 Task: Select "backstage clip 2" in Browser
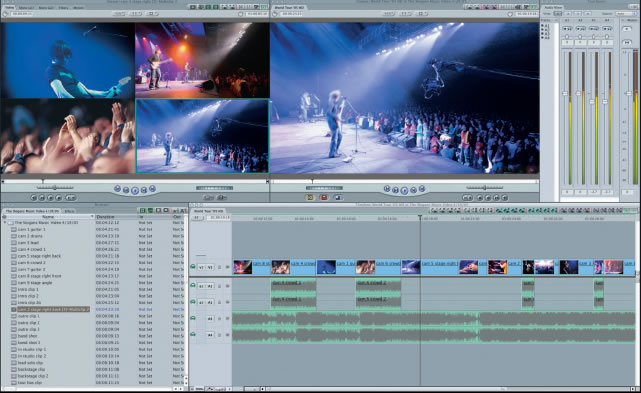[33, 376]
